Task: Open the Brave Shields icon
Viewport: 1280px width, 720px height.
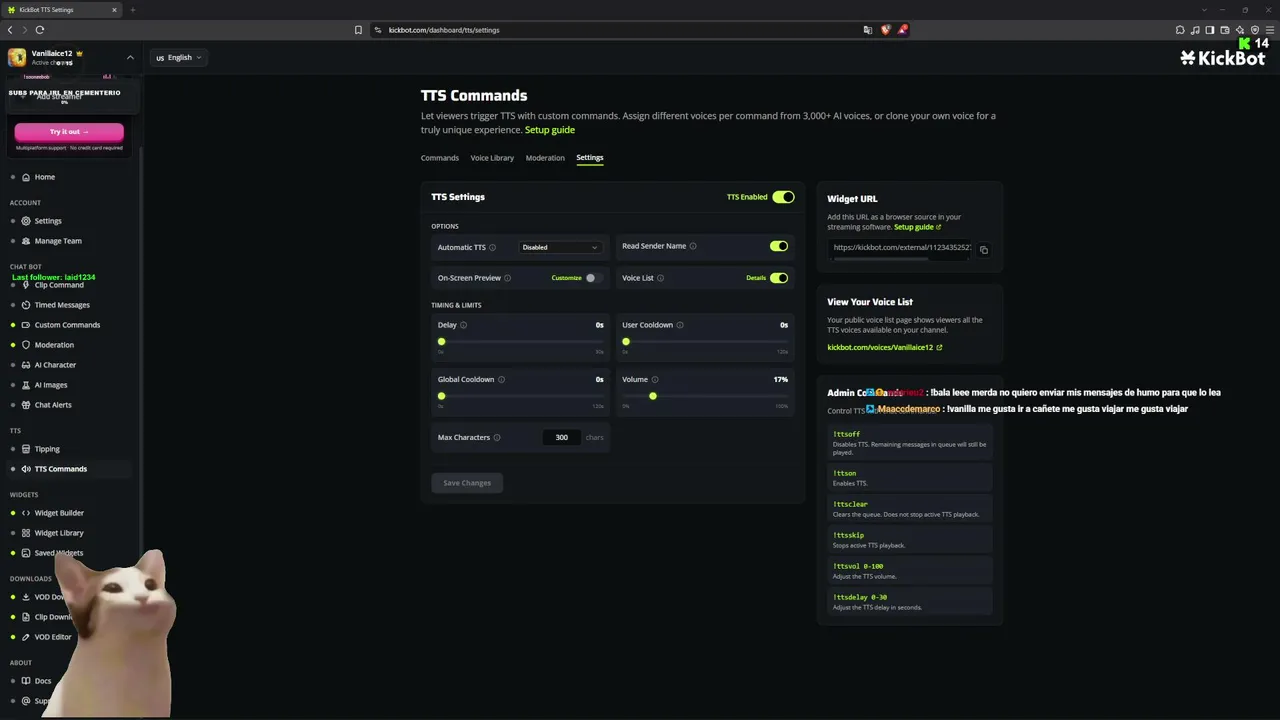Action: (x=885, y=30)
